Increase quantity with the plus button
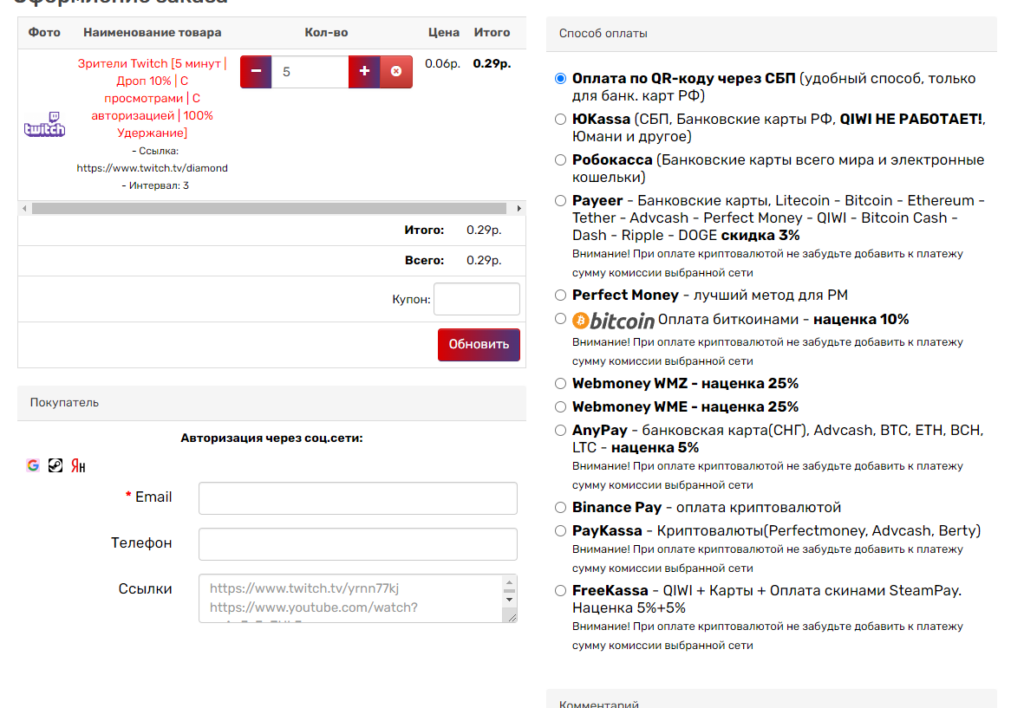 [364, 71]
